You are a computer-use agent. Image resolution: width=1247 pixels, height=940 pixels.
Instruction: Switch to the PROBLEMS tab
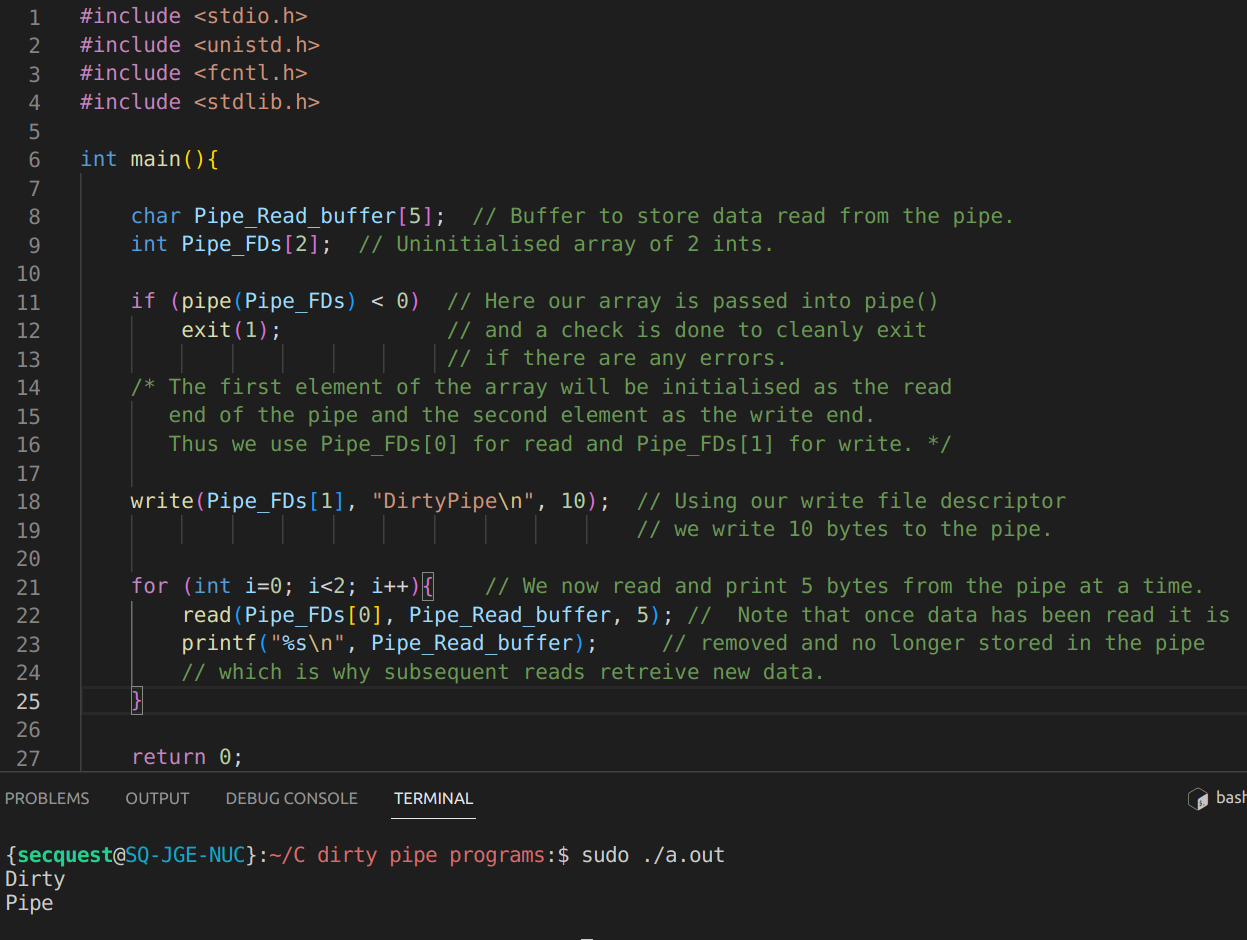point(47,798)
